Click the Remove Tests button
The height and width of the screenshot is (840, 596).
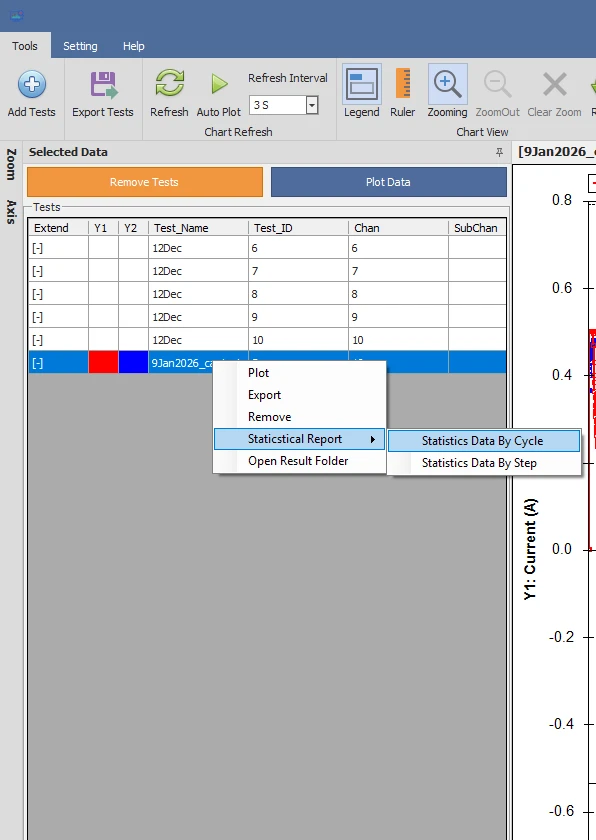click(x=145, y=182)
